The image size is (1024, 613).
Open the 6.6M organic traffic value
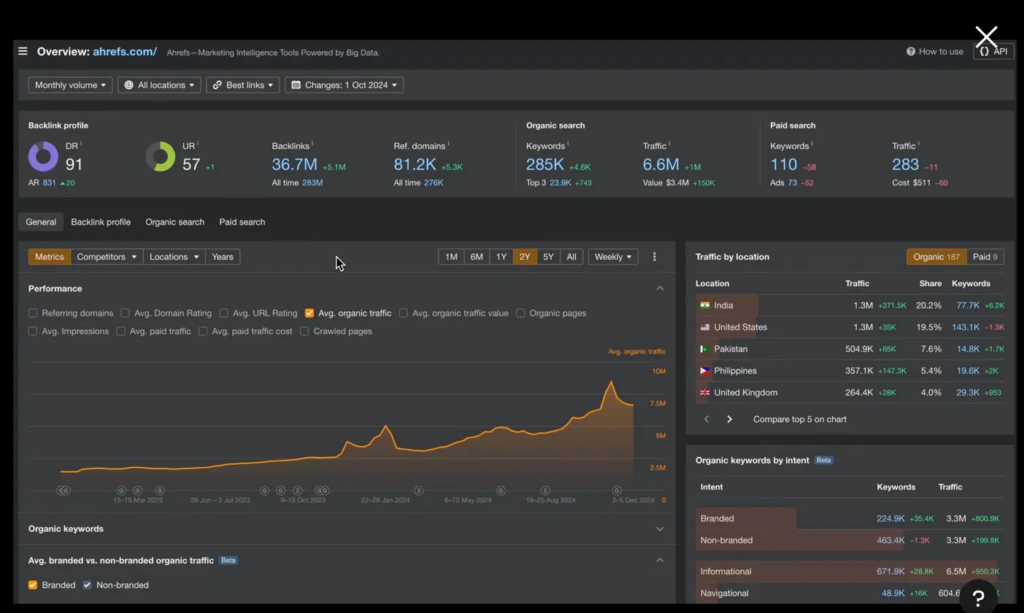[661, 165]
